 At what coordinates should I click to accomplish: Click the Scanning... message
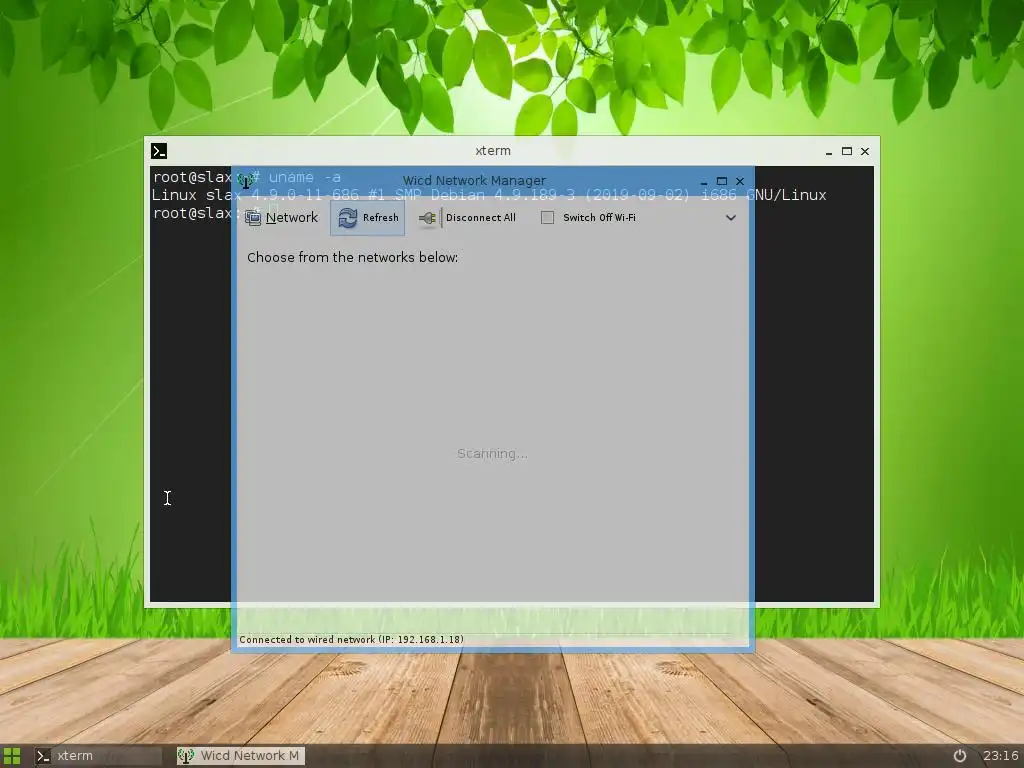click(x=492, y=453)
